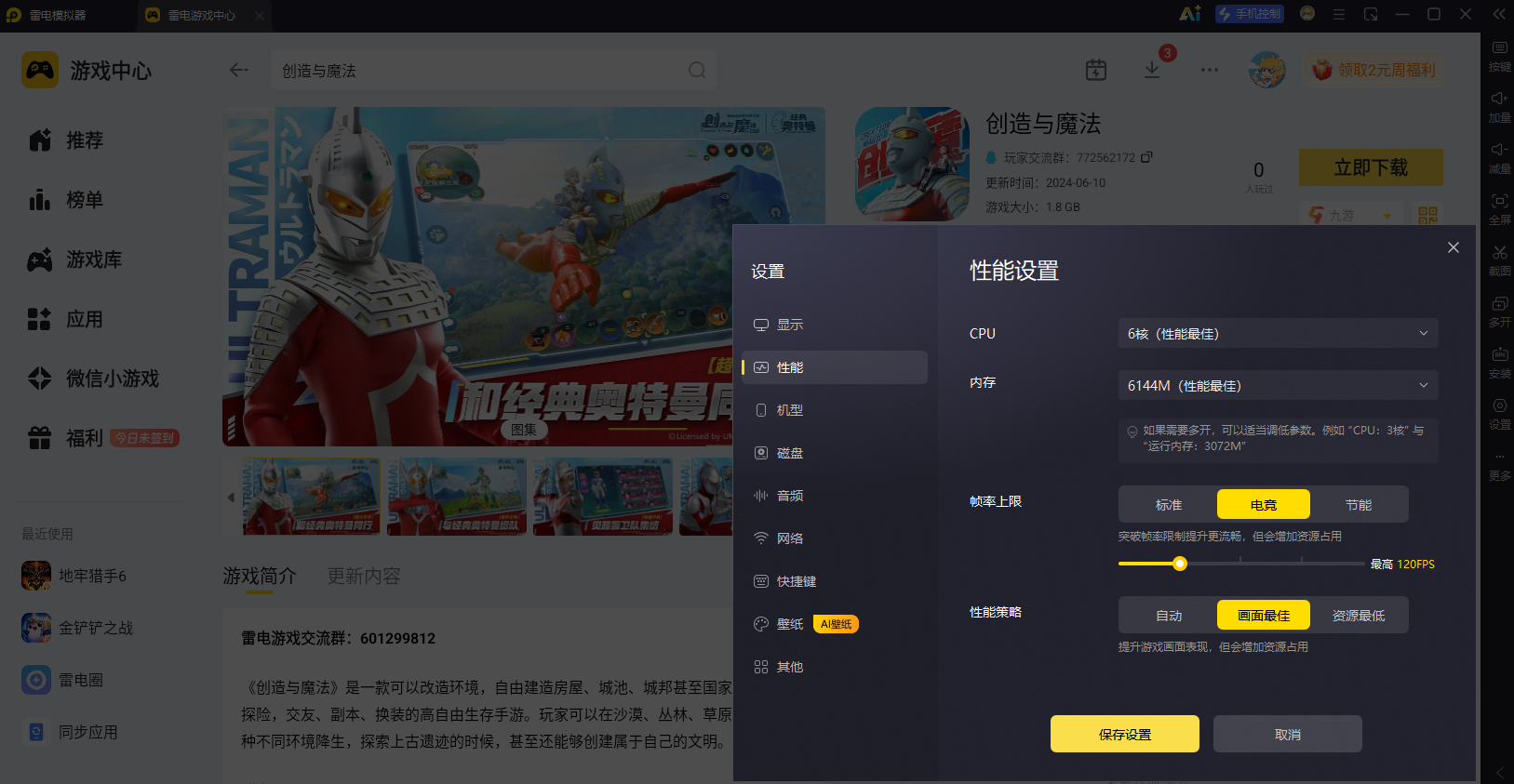Open 雷电圈 from recent list
Image resolution: width=1514 pixels, height=784 pixels.
click(x=62, y=680)
